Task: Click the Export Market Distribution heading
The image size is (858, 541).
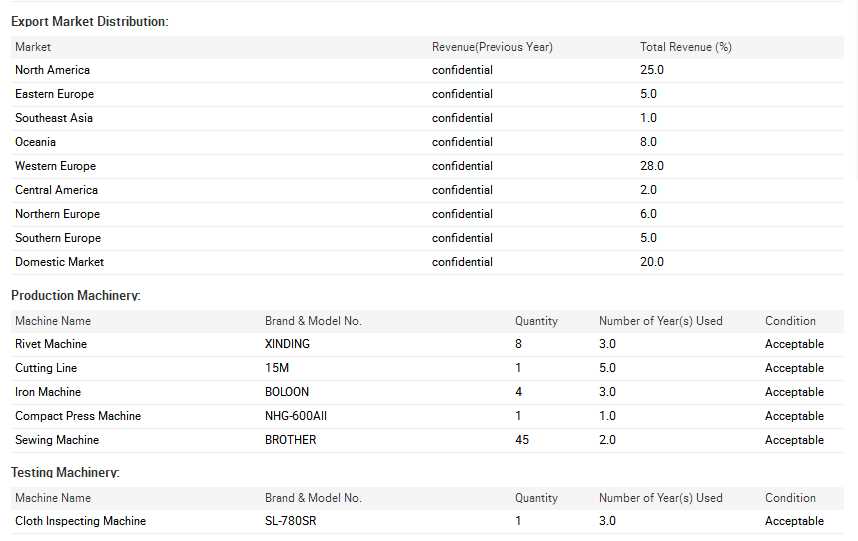Action: click(89, 22)
